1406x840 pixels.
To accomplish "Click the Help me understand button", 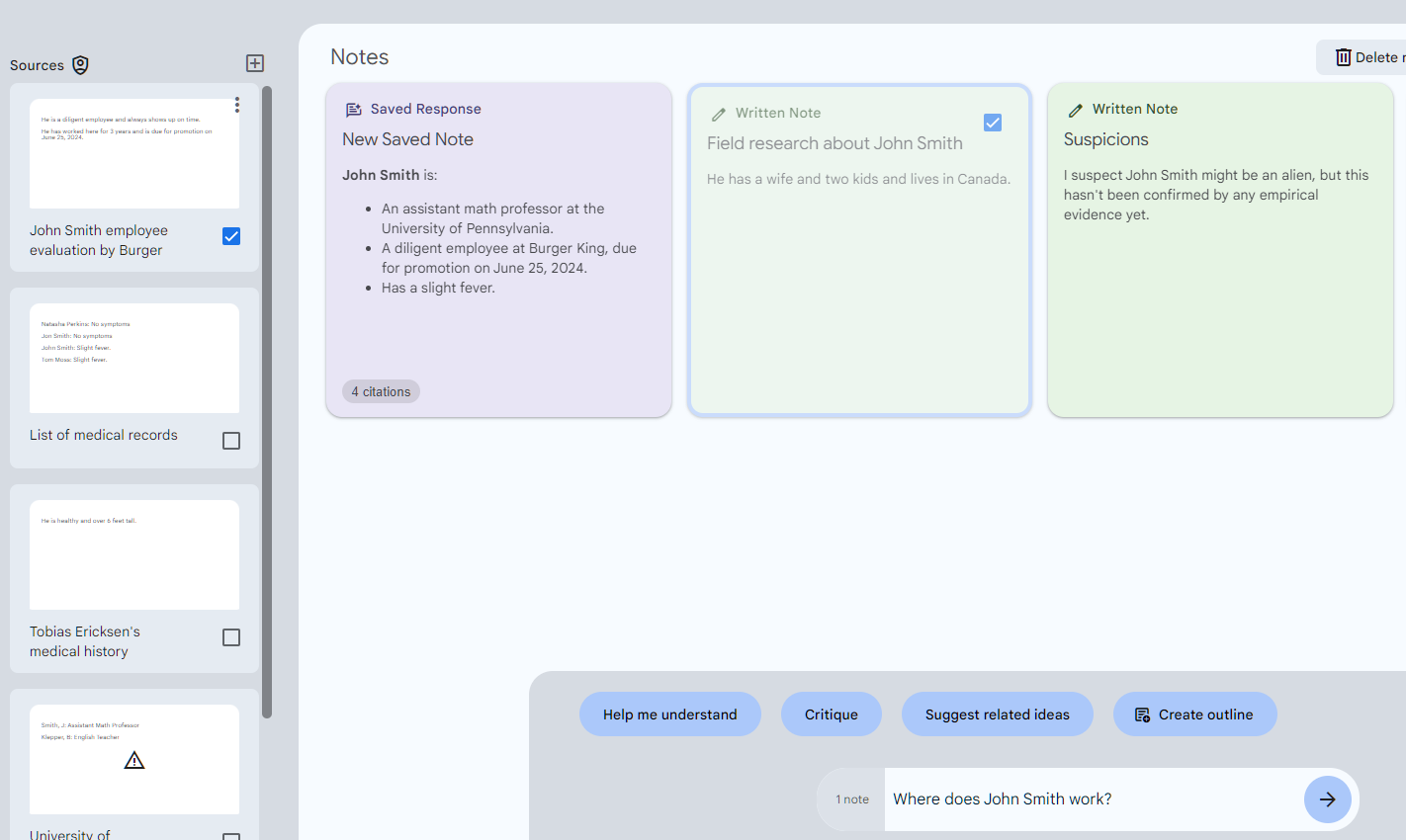I will 670,714.
